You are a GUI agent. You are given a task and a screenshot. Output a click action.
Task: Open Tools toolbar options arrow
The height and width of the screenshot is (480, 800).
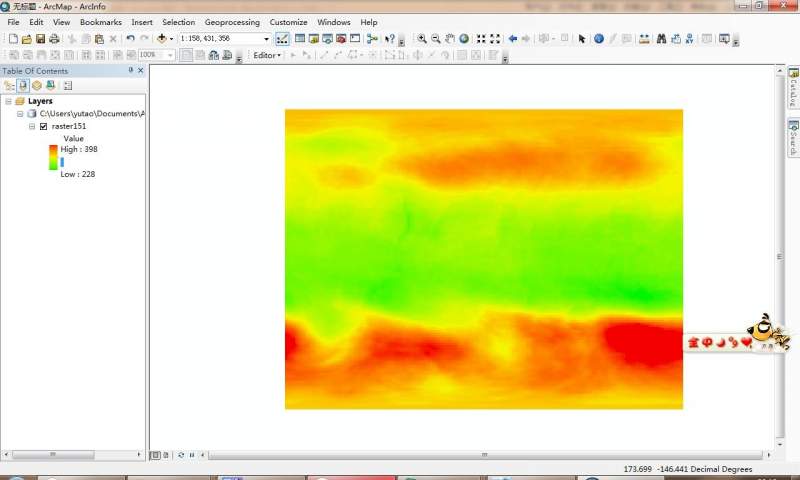click(736, 42)
